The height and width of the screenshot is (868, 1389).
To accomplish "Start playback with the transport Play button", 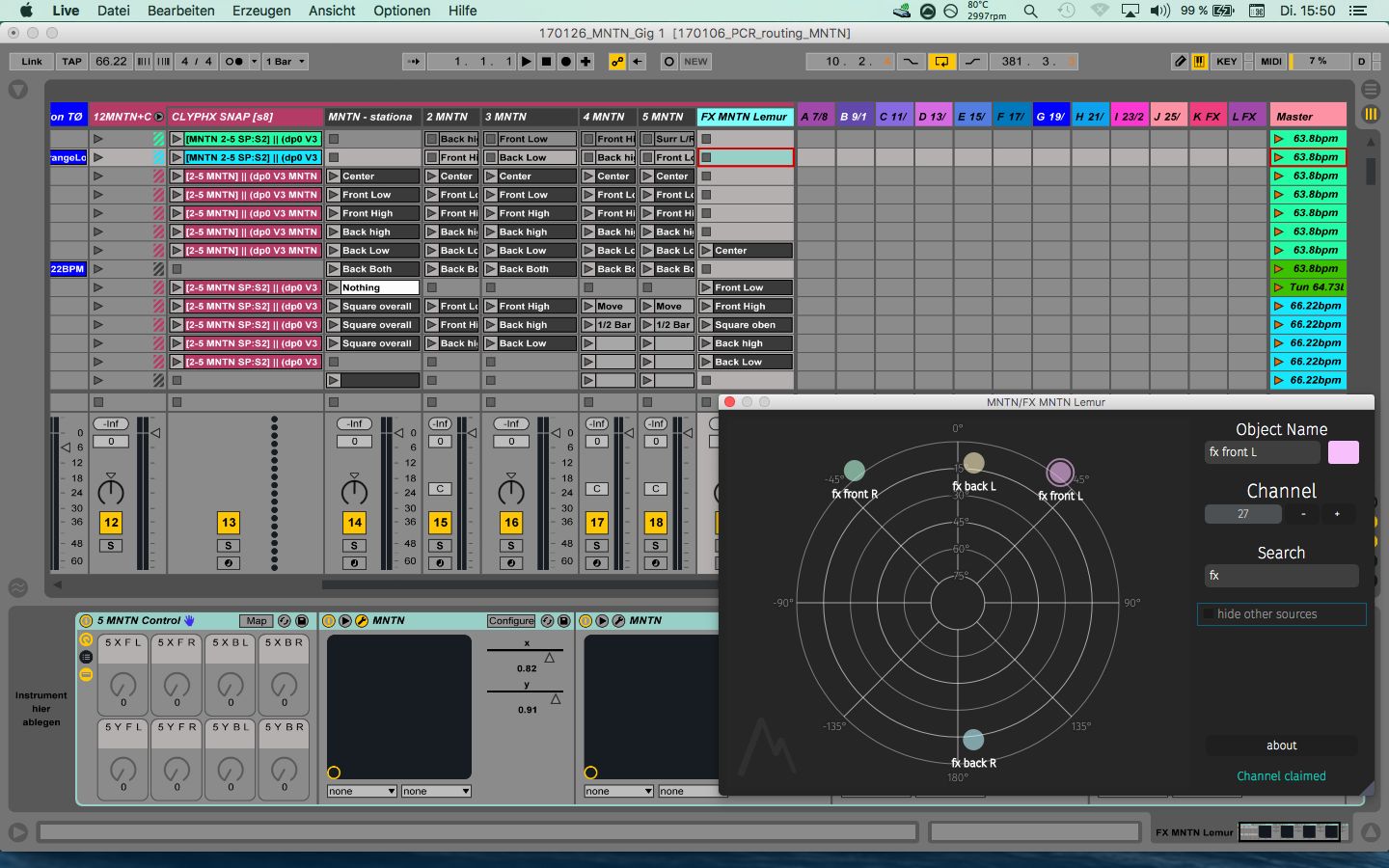I will click(x=527, y=61).
